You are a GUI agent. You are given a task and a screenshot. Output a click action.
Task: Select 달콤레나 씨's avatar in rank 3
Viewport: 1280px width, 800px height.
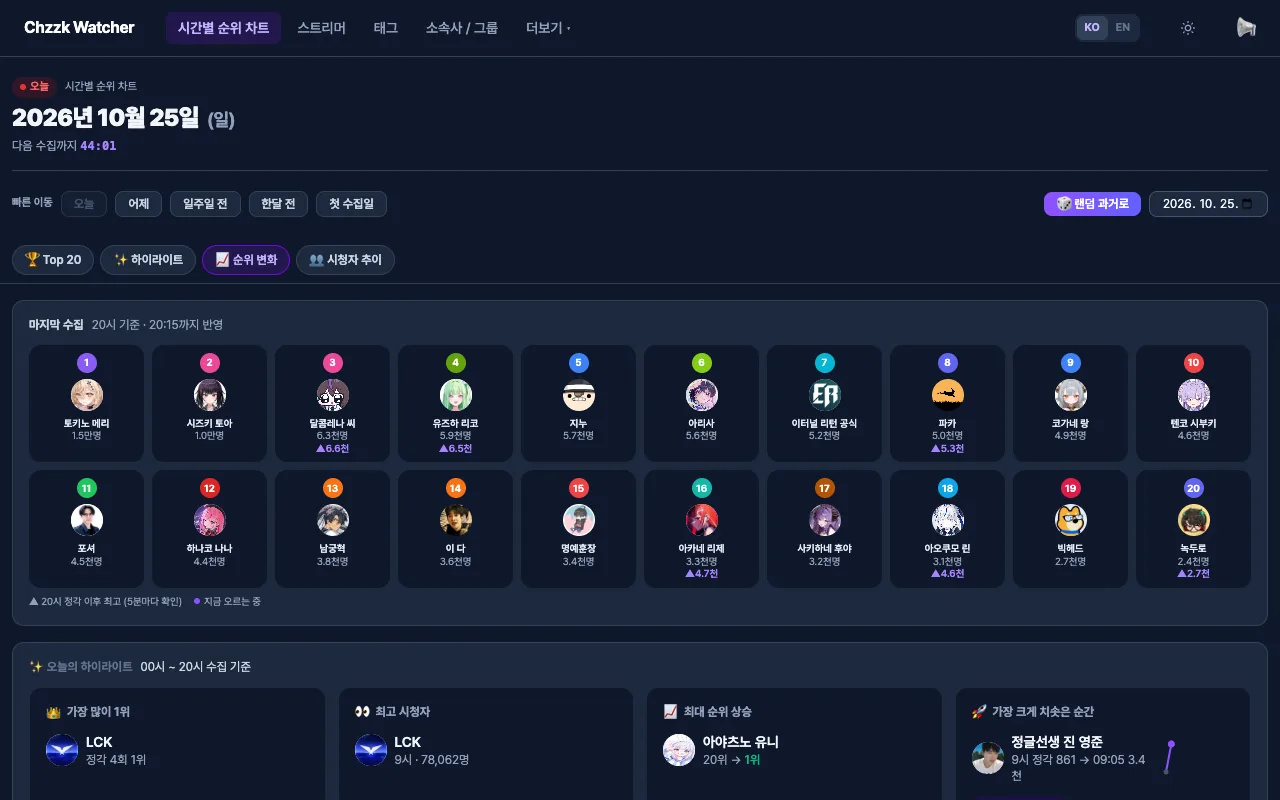(333, 395)
